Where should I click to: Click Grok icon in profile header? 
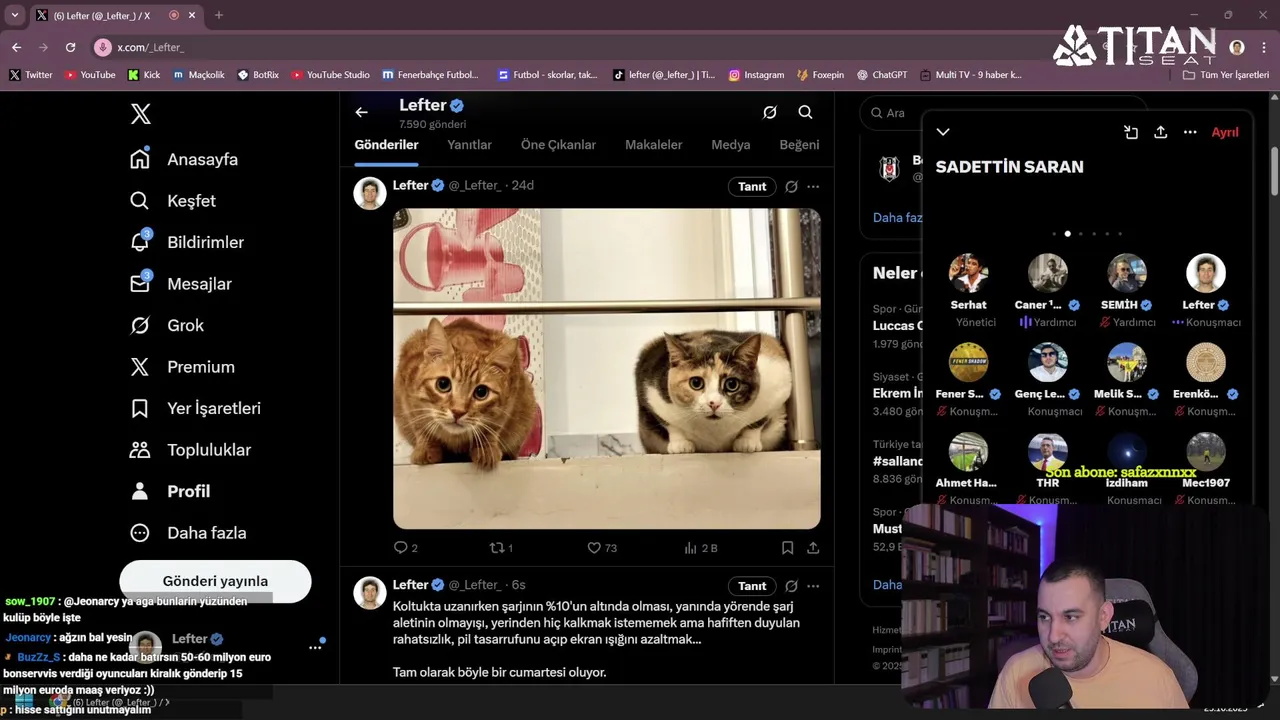pos(770,113)
